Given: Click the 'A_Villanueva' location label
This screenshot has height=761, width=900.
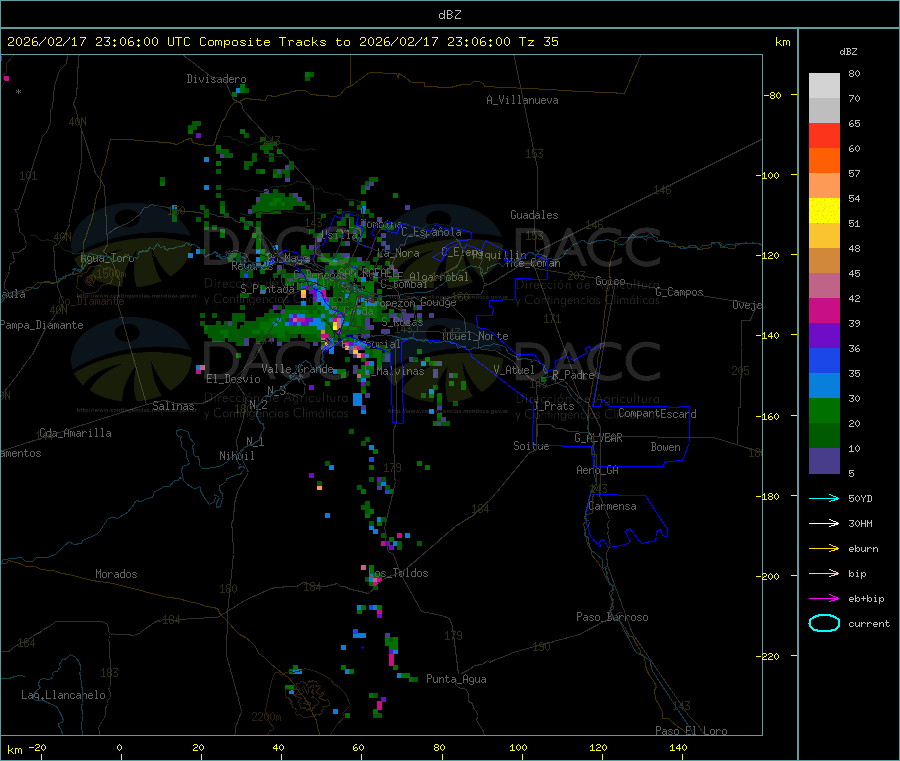Looking at the screenshot, I should click(x=522, y=100).
